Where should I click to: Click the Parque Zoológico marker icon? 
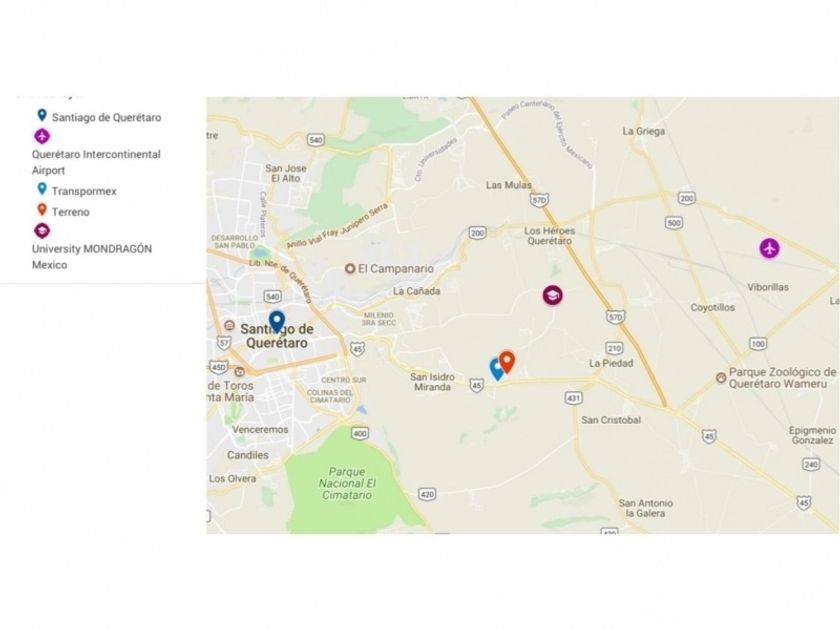point(721,378)
